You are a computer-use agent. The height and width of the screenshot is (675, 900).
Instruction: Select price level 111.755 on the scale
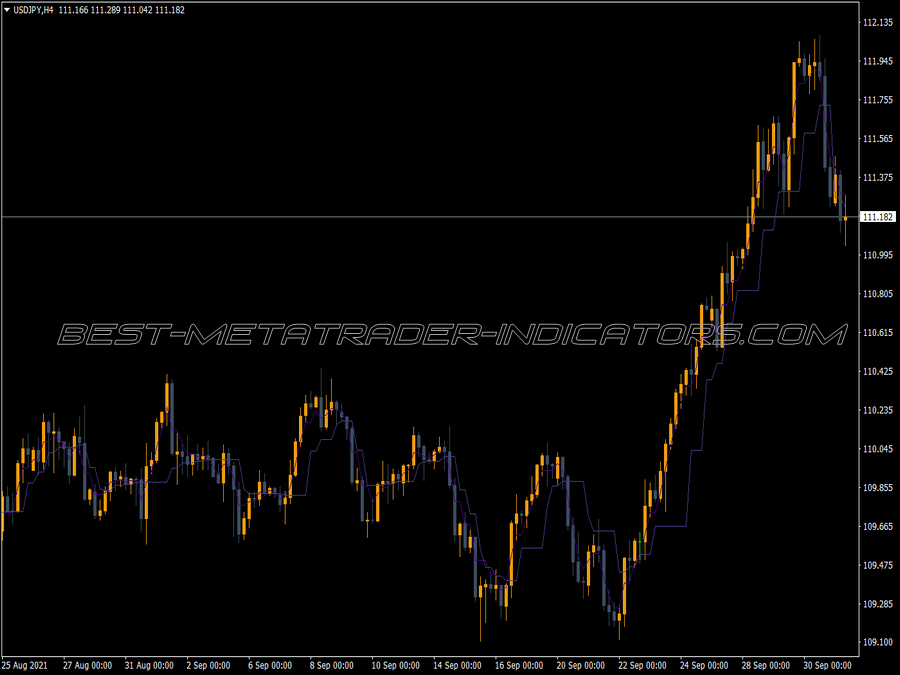[878, 100]
